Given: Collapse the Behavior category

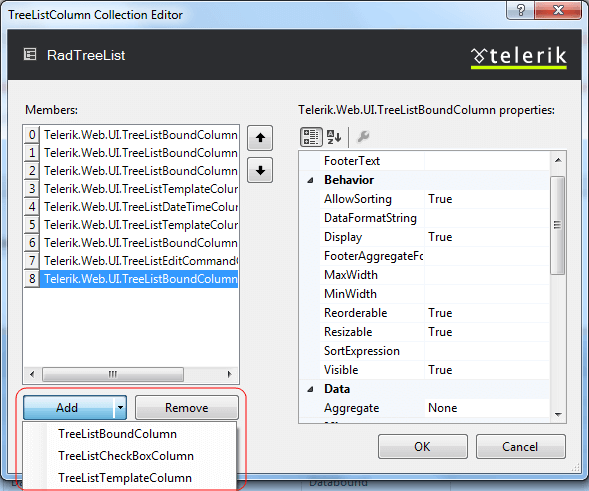Looking at the screenshot, I should (310, 180).
